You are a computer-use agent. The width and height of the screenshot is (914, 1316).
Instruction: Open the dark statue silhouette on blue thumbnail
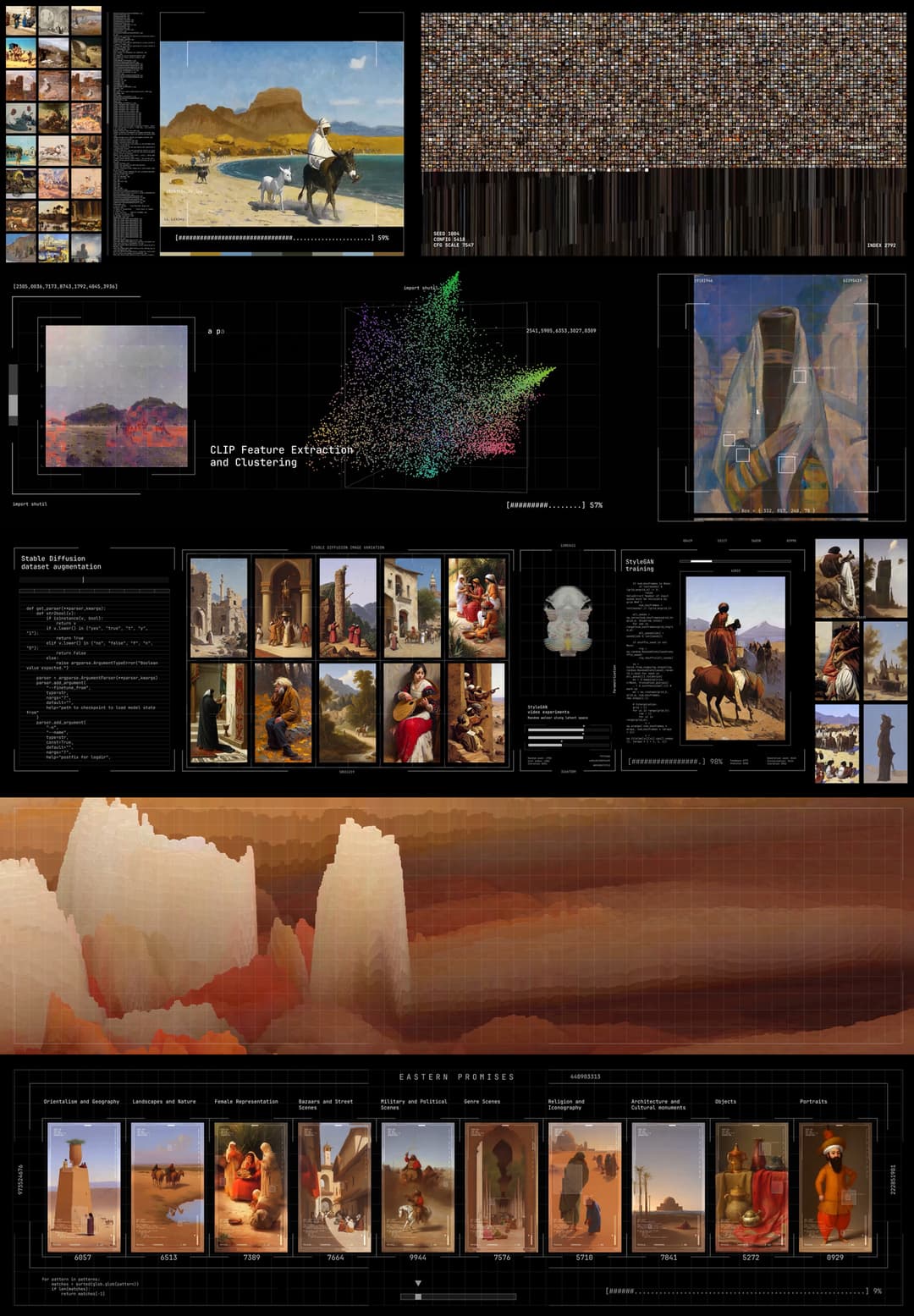tap(885, 744)
